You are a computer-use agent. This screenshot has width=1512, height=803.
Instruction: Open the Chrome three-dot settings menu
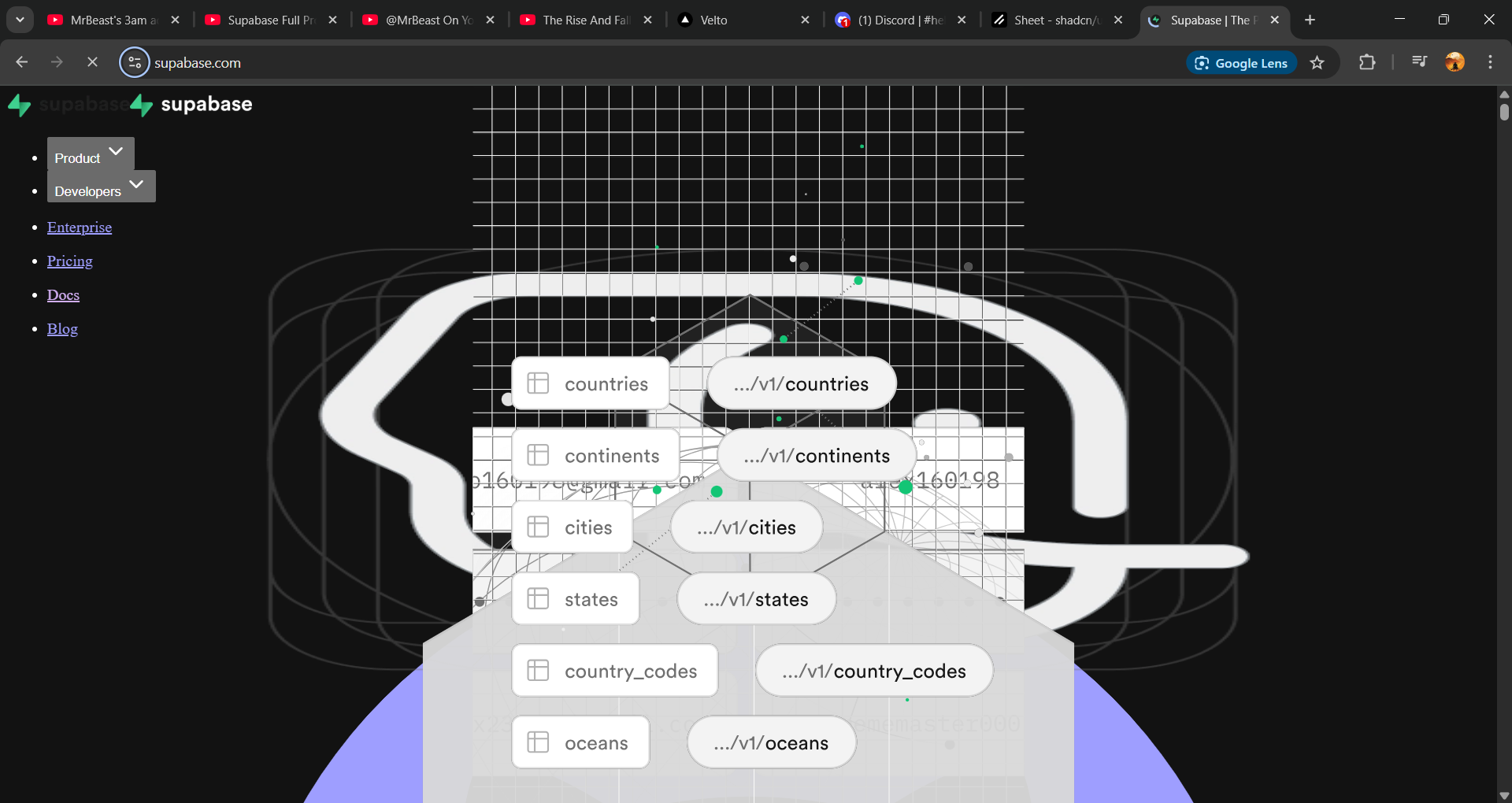(x=1490, y=62)
